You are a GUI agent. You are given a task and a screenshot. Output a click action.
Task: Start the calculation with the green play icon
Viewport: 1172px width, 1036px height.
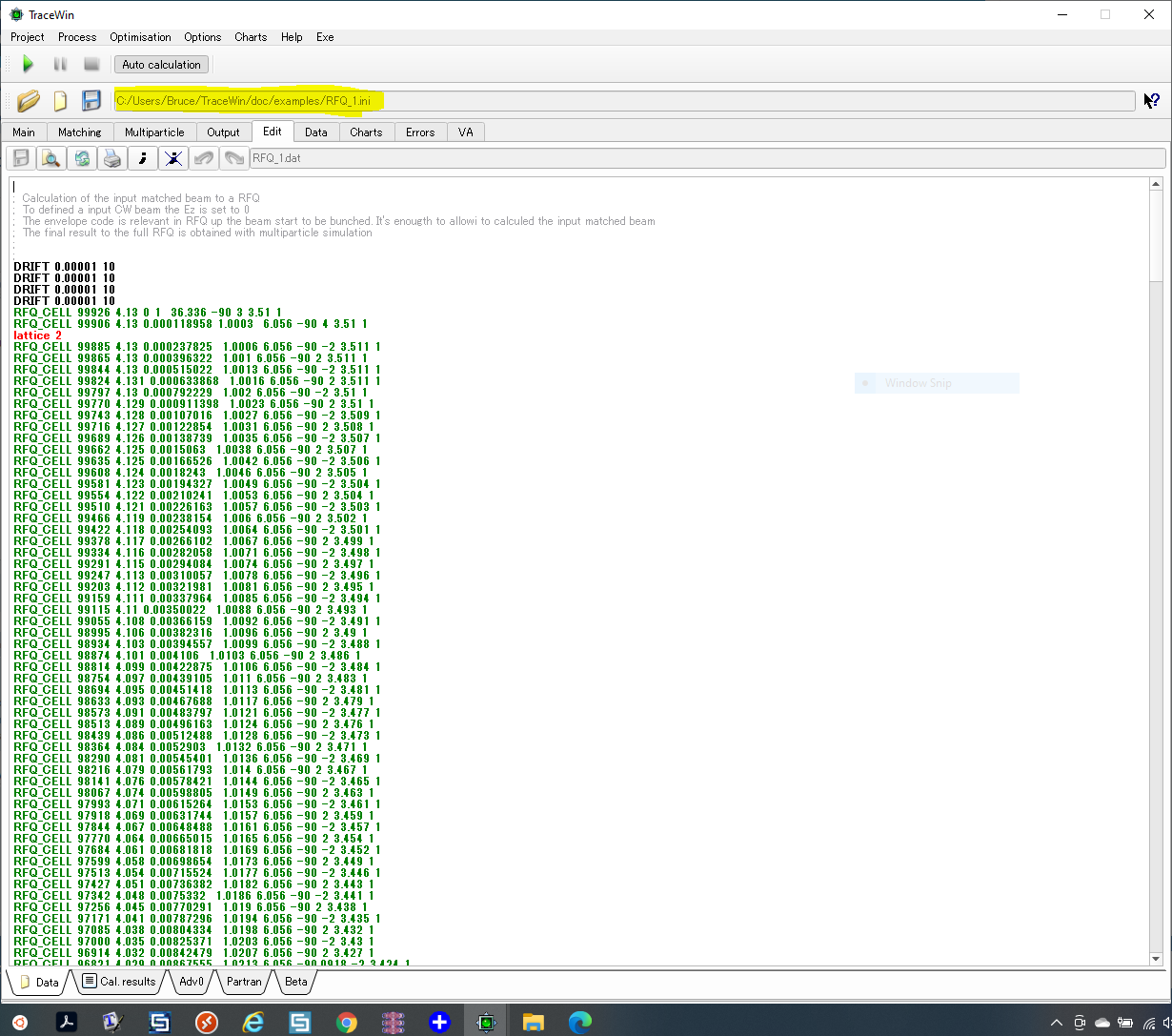29,64
